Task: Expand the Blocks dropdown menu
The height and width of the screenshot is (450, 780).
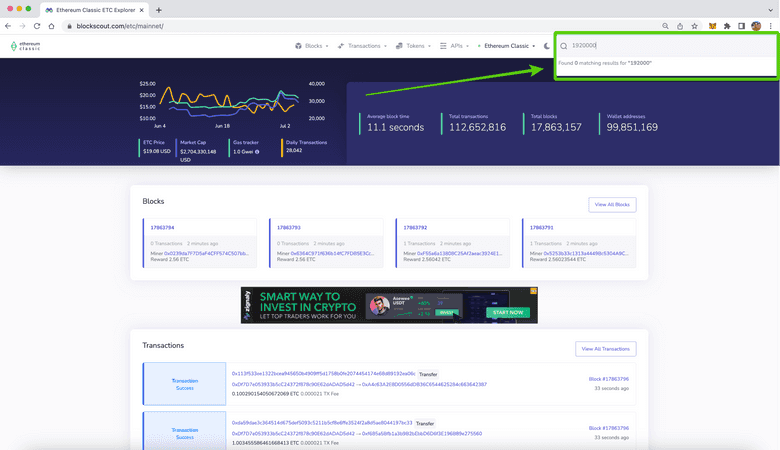Action: tap(313, 46)
